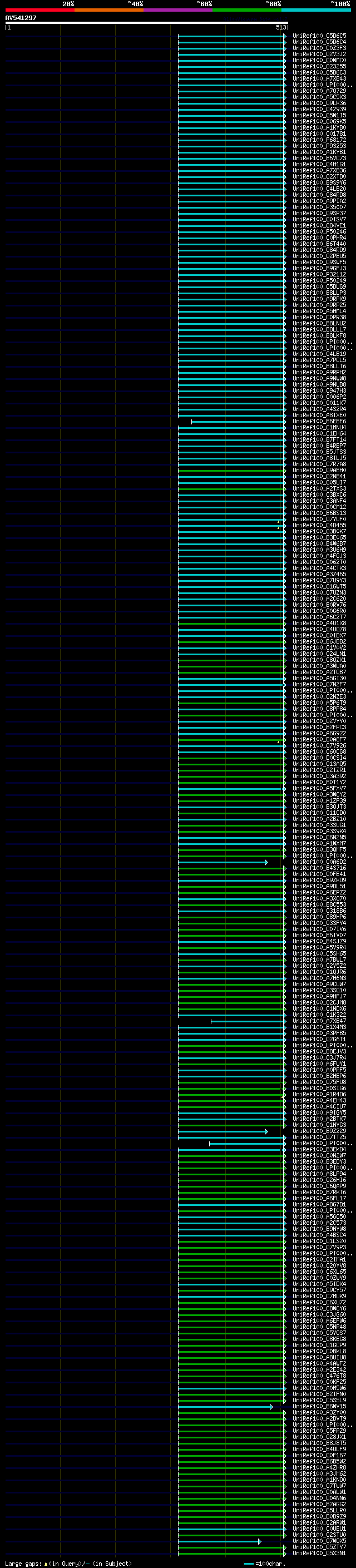Select label UniRef100_Q3BXC6
Image resolution: width=356 pixels, height=1568 pixels.
tap(319, 495)
